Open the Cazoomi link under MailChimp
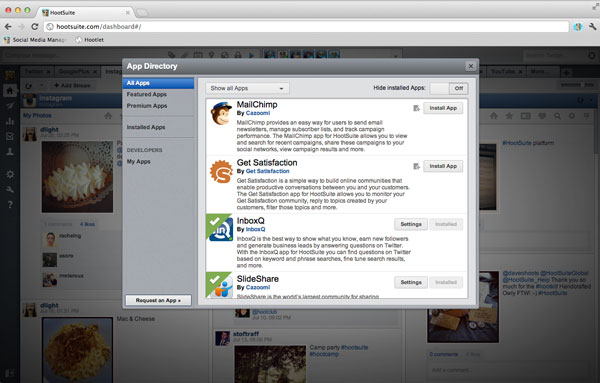This screenshot has height=383, width=600. [x=258, y=113]
